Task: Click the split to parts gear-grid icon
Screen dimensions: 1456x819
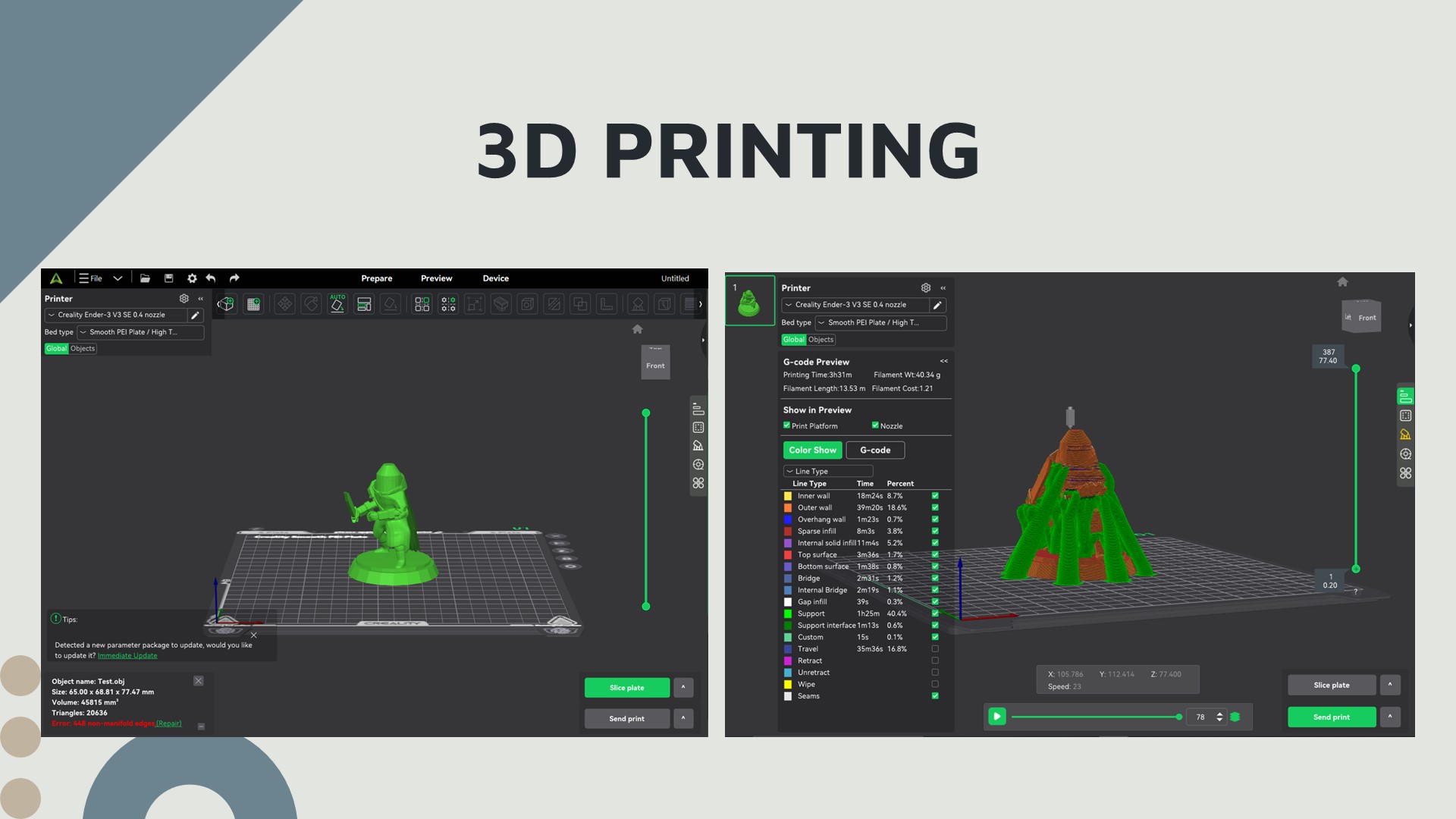Action: pyautogui.click(x=448, y=304)
